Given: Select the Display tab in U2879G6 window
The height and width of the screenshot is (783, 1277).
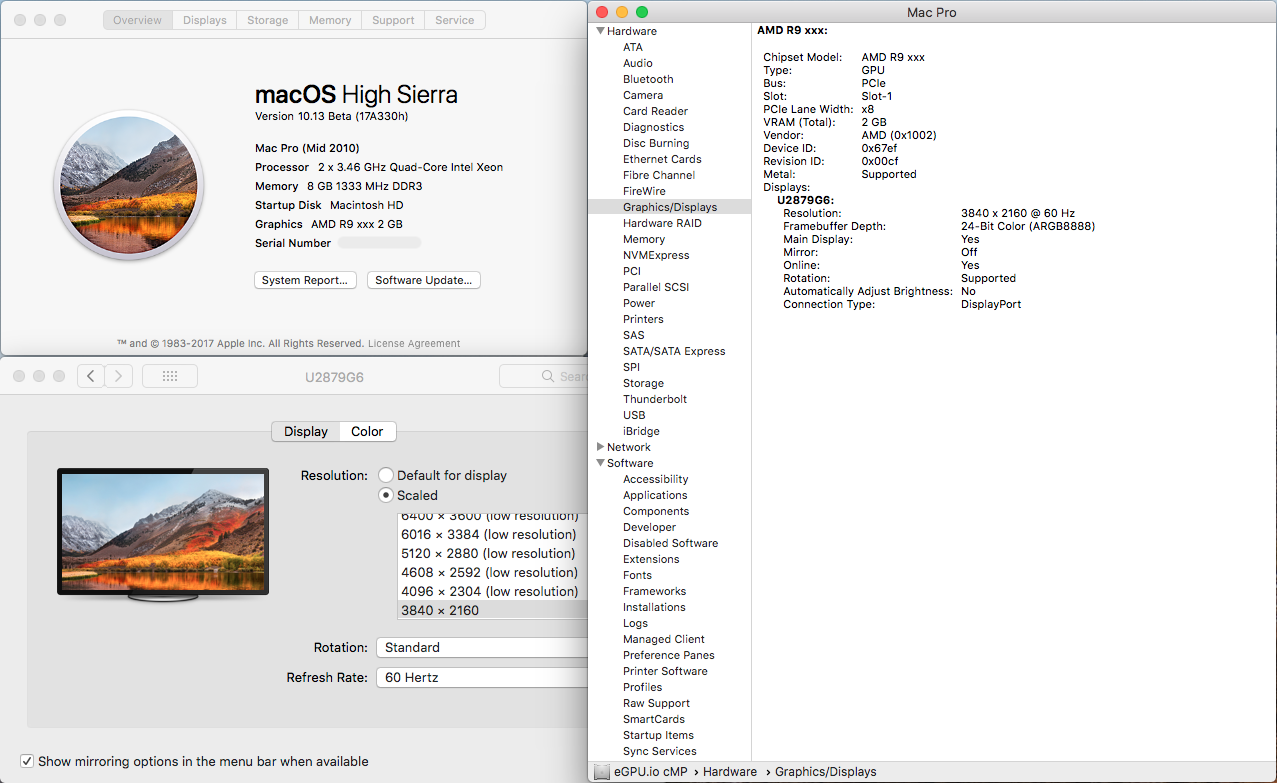Looking at the screenshot, I should coord(306,431).
